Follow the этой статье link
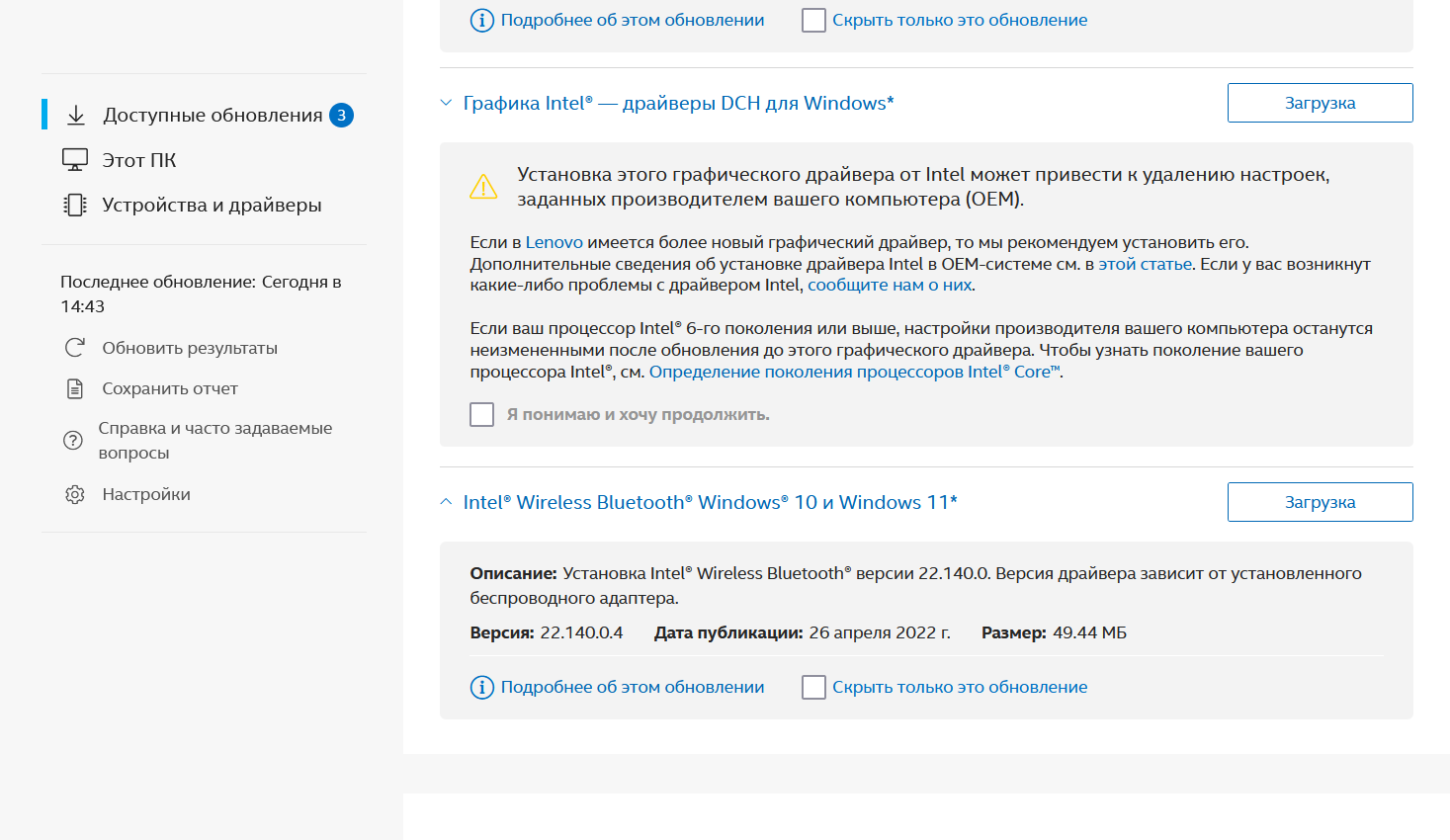The width and height of the screenshot is (1450, 840). click(x=1145, y=264)
